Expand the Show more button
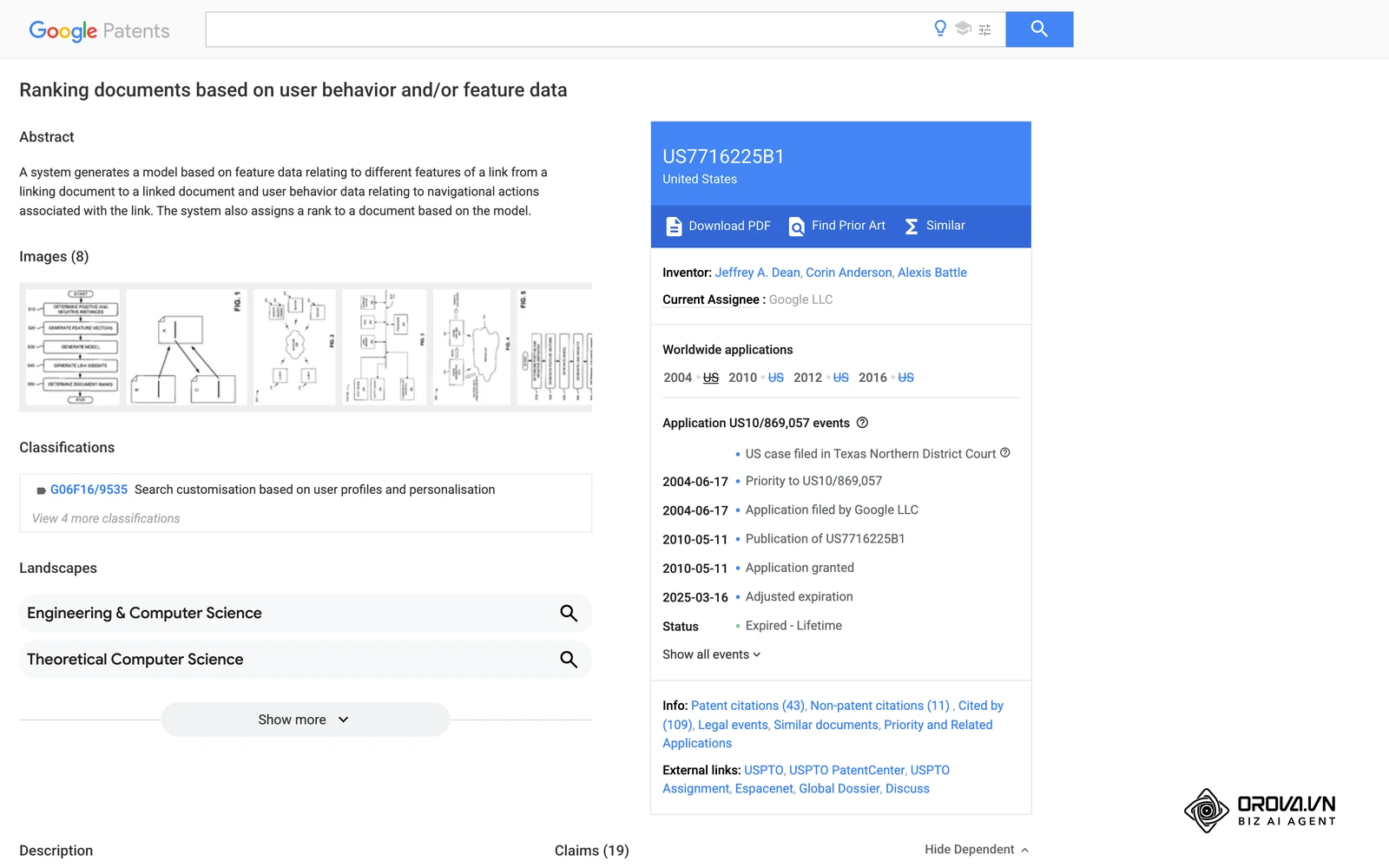 click(306, 720)
